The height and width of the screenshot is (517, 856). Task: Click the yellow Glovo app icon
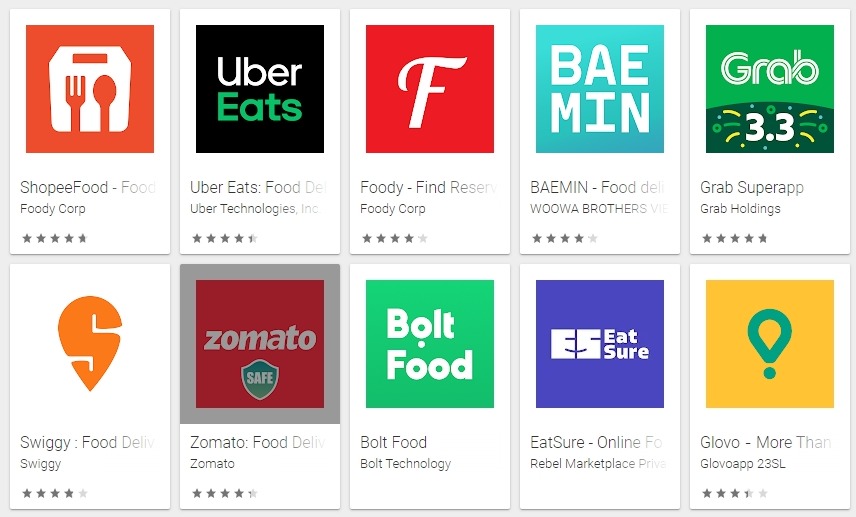tap(770, 344)
